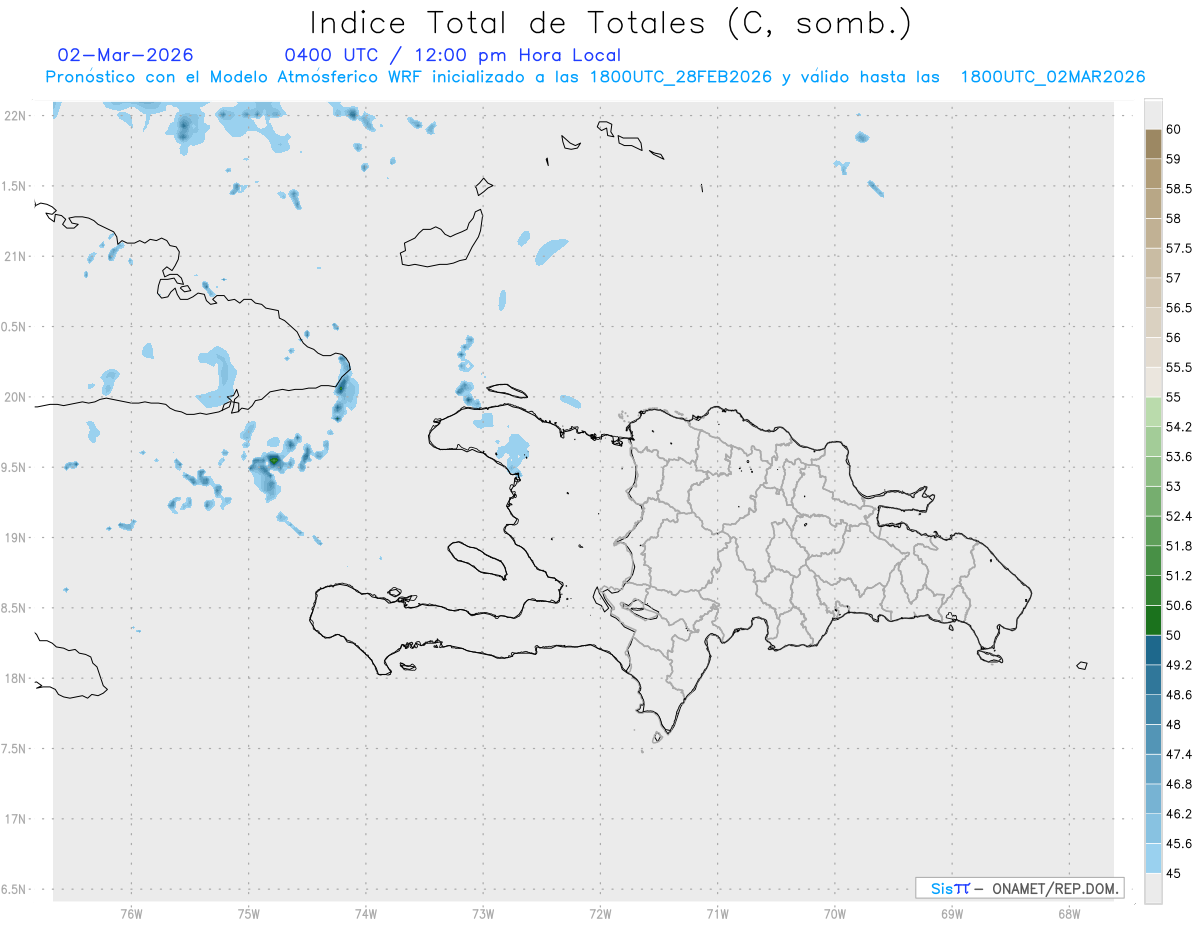Click the "56.5" colorbar label
Image resolution: width=1200 pixels, height=927 pixels.
1178,308
